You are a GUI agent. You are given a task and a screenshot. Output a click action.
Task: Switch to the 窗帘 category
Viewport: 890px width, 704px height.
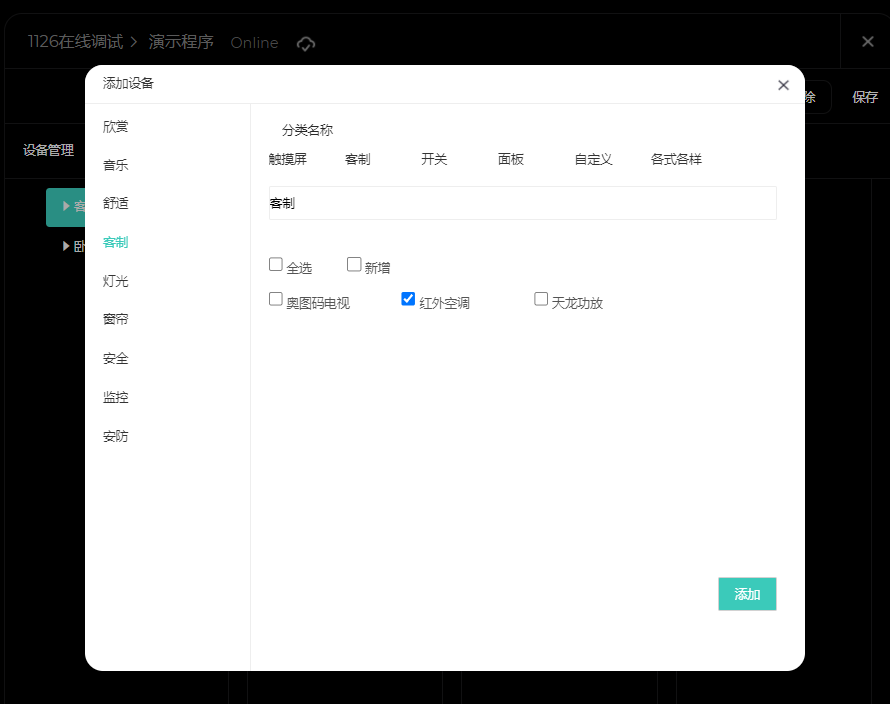tap(116, 319)
